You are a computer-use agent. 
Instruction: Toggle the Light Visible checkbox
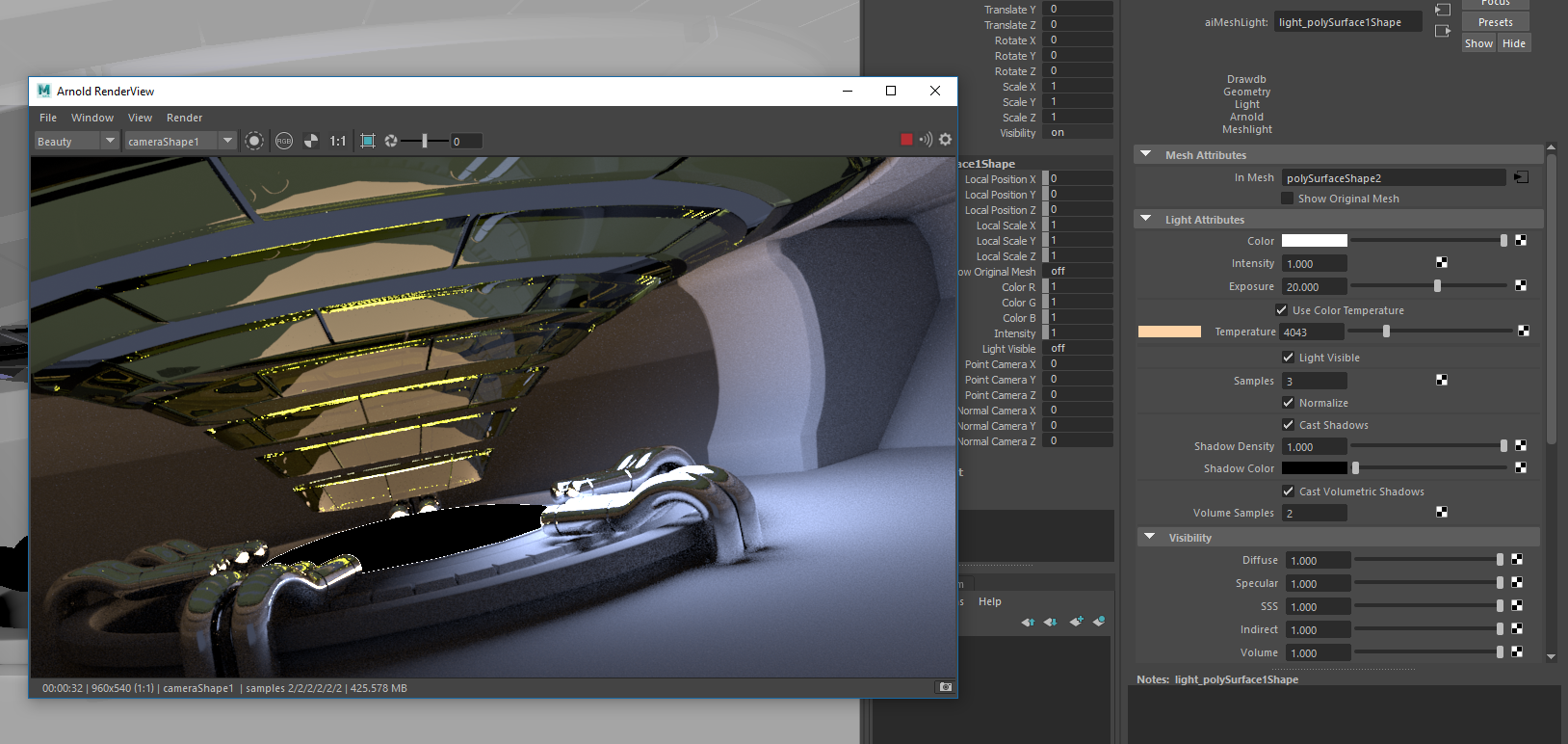(x=1289, y=358)
